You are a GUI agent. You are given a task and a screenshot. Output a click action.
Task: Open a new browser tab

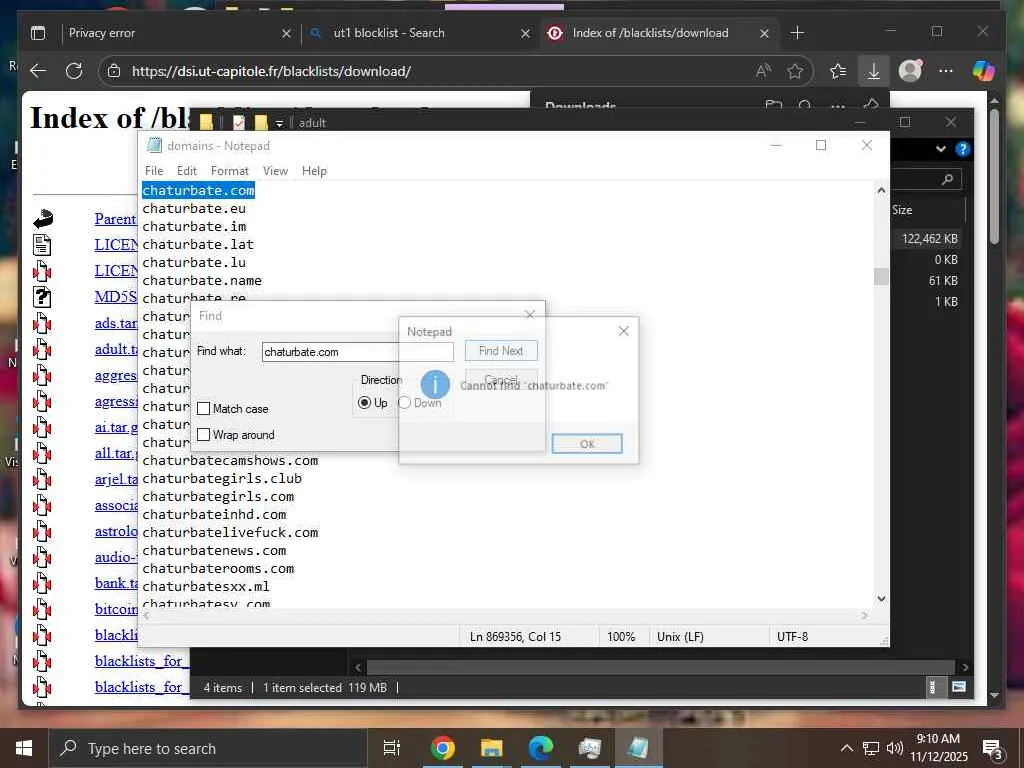click(797, 33)
